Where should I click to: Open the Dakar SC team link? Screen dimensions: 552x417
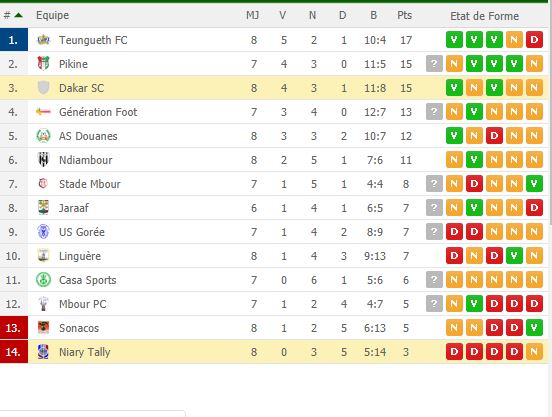click(x=81, y=88)
